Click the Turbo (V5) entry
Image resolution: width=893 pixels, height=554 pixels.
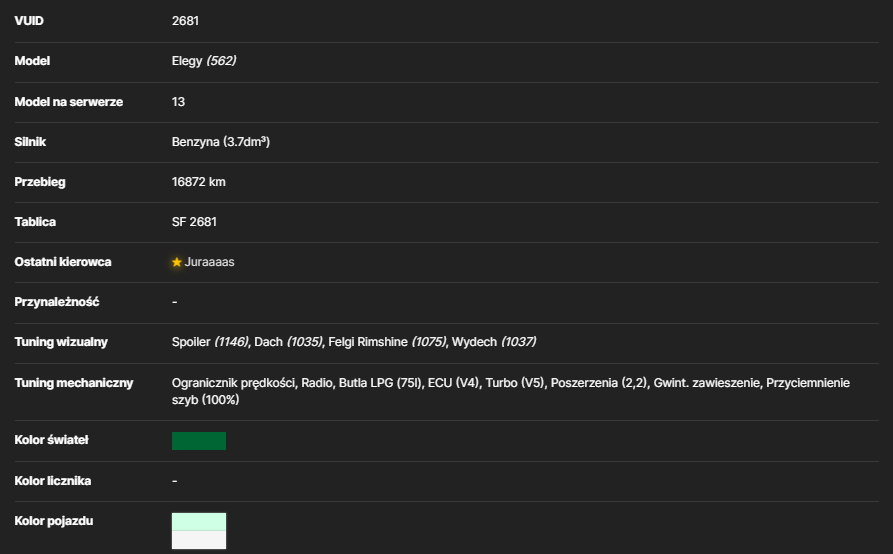pyautogui.click(x=515, y=383)
